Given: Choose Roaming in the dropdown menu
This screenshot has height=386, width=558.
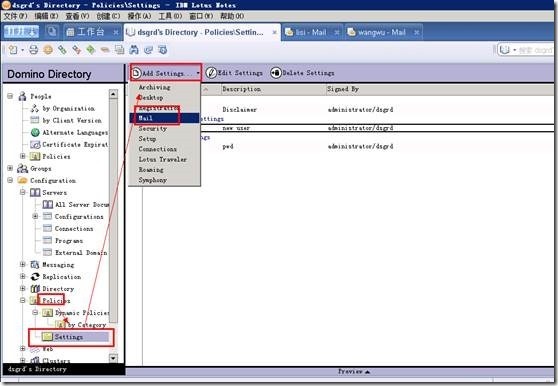Looking at the screenshot, I should coord(164,170).
